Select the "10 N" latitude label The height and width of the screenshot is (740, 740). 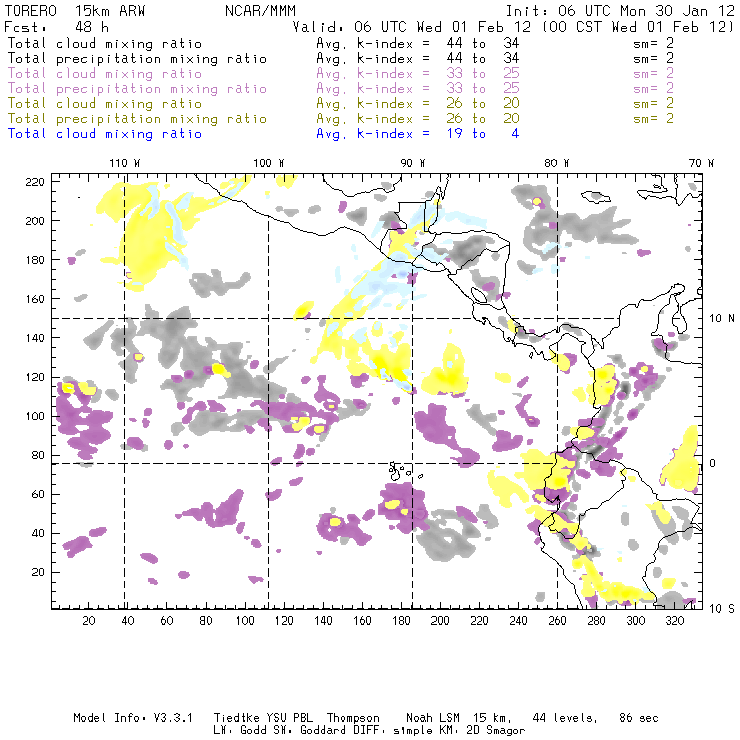(x=722, y=319)
